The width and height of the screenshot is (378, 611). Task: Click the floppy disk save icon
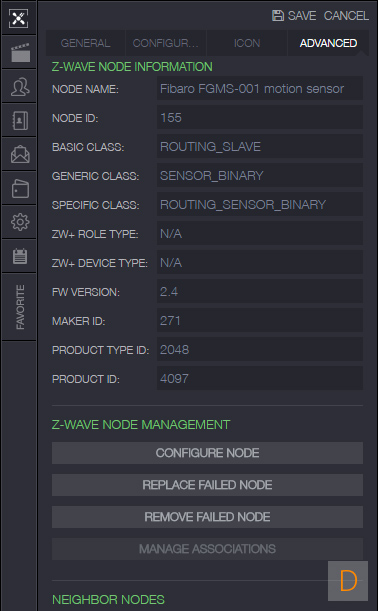[277, 16]
